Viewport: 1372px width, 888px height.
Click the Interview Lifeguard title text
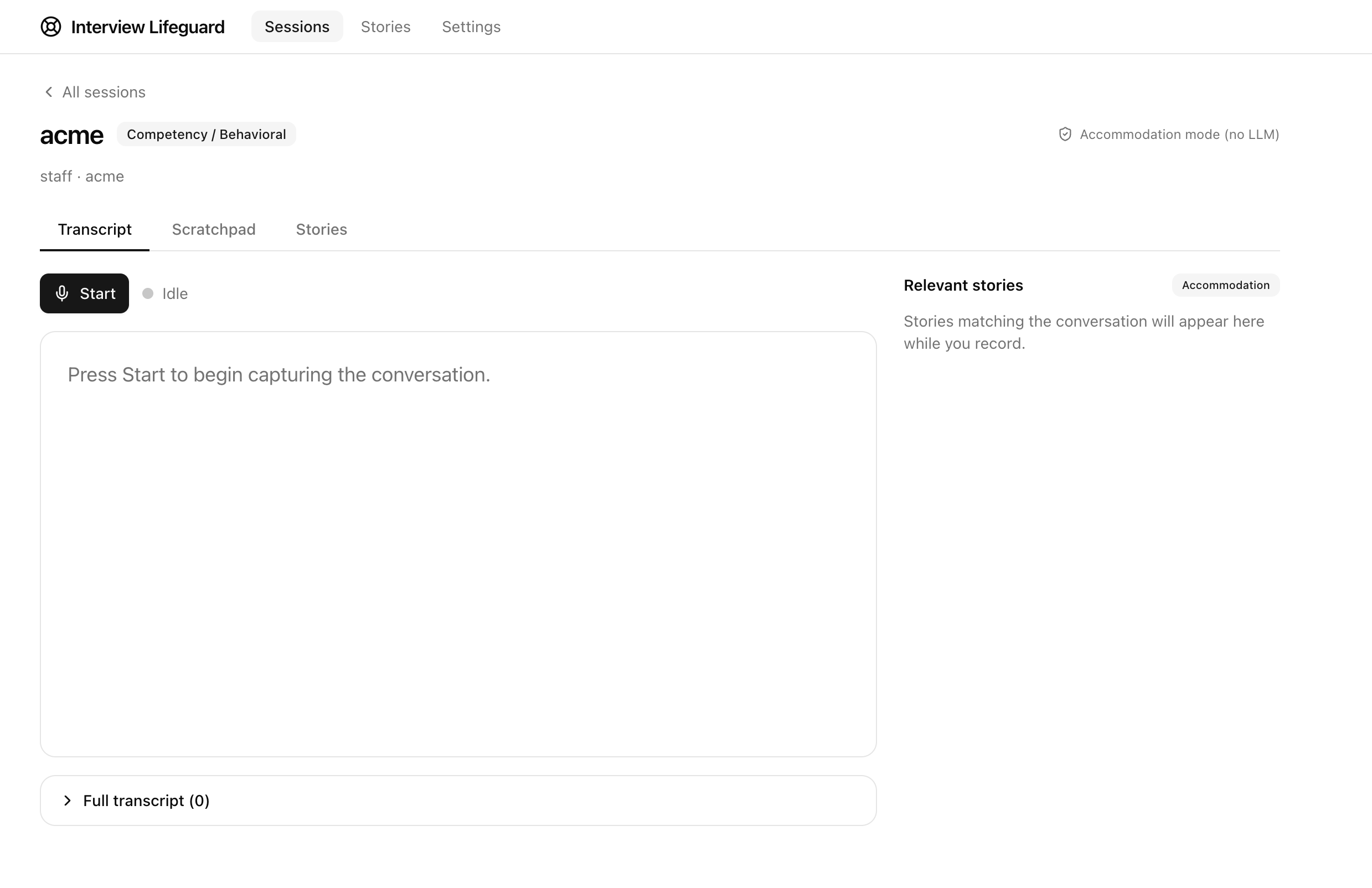tap(148, 27)
